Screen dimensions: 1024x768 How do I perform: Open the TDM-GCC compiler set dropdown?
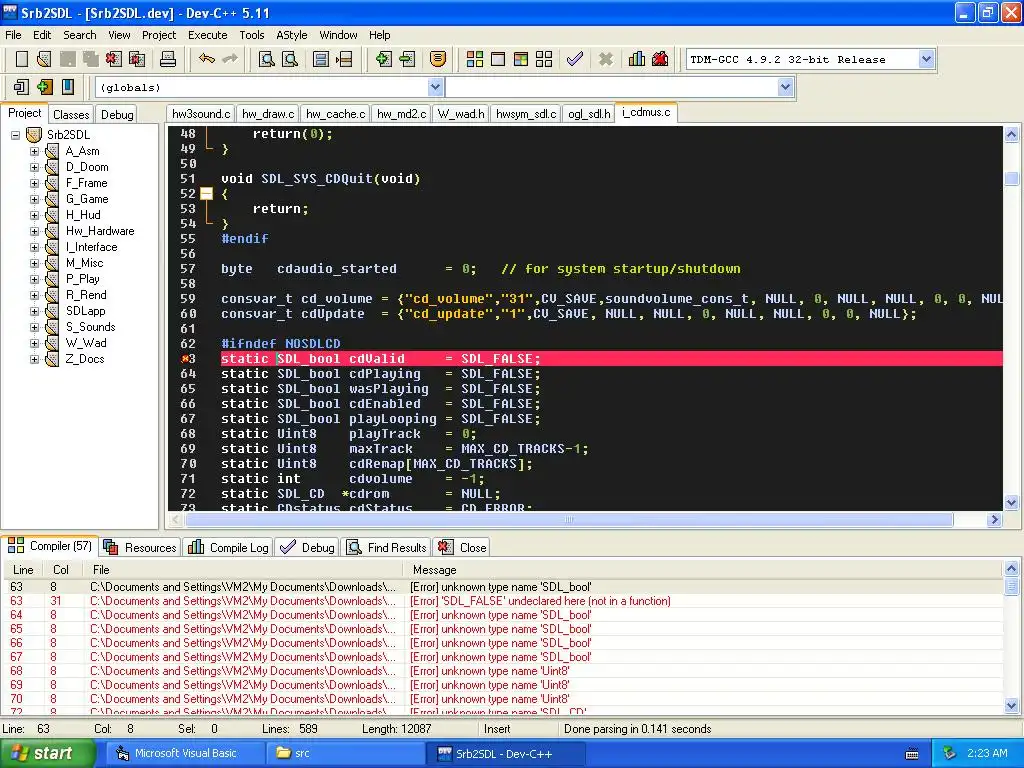click(x=926, y=59)
